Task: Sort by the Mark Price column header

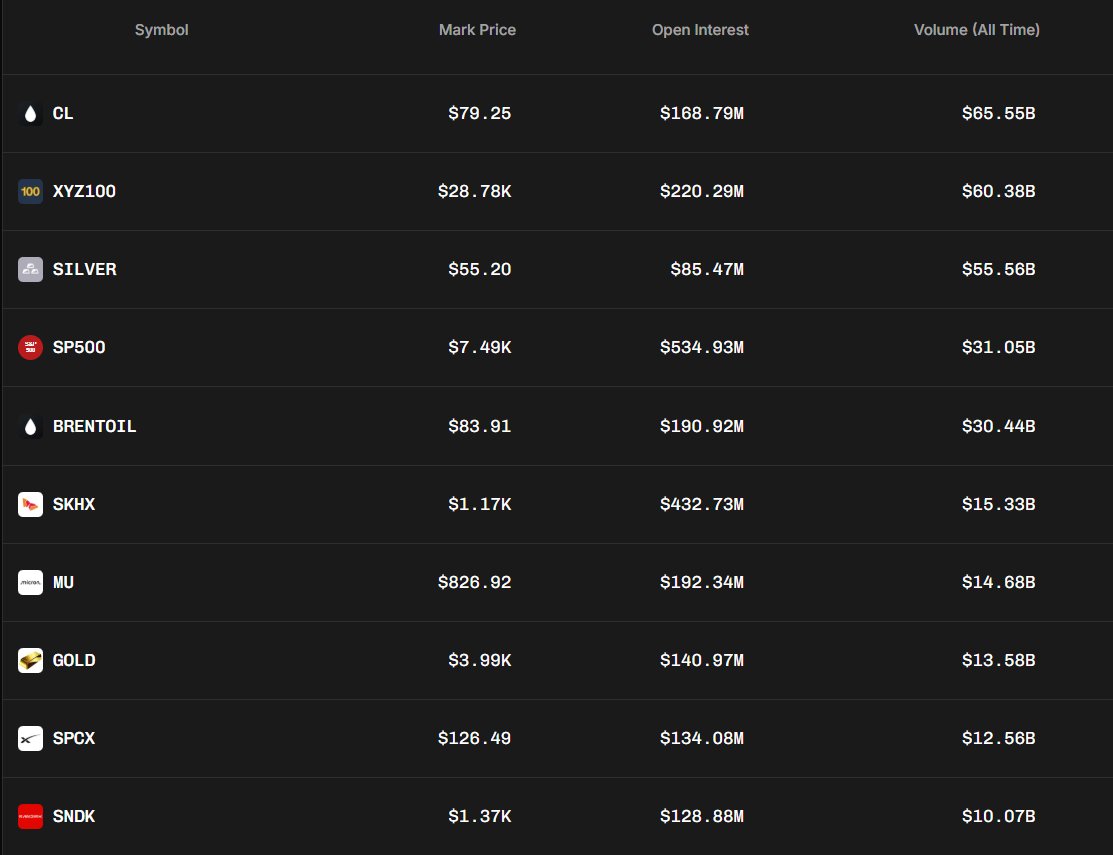Action: [x=477, y=30]
